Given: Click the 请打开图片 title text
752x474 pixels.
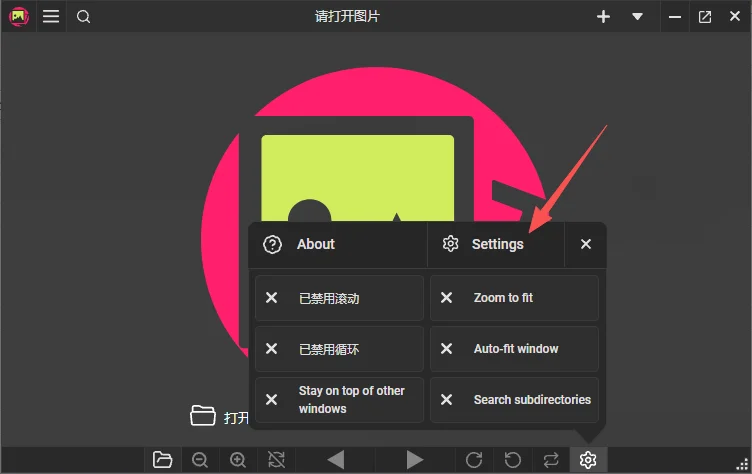Looking at the screenshot, I should 347,16.
